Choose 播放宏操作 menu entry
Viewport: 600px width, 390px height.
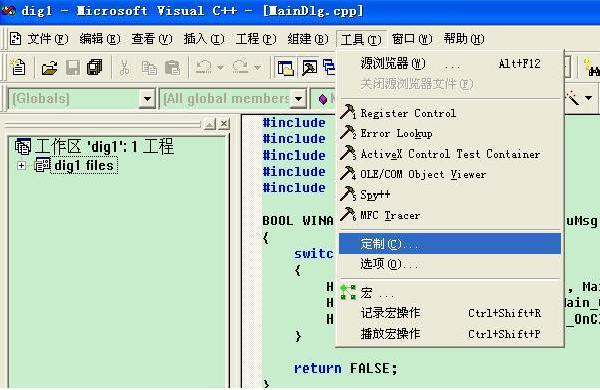tap(450, 334)
